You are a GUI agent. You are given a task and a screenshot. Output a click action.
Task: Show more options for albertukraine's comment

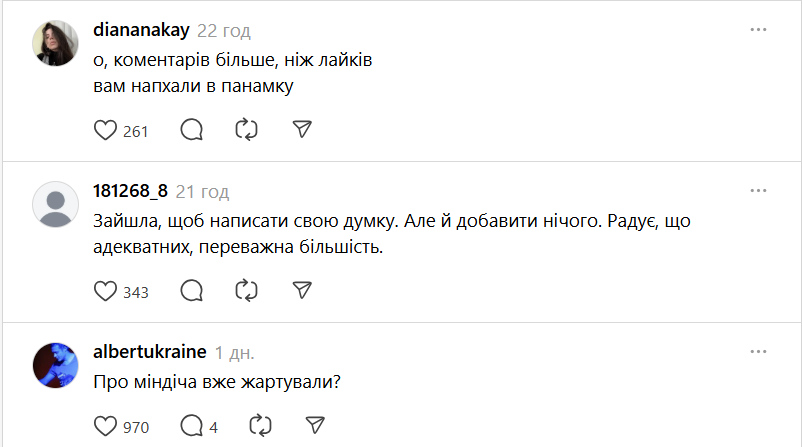point(758,351)
